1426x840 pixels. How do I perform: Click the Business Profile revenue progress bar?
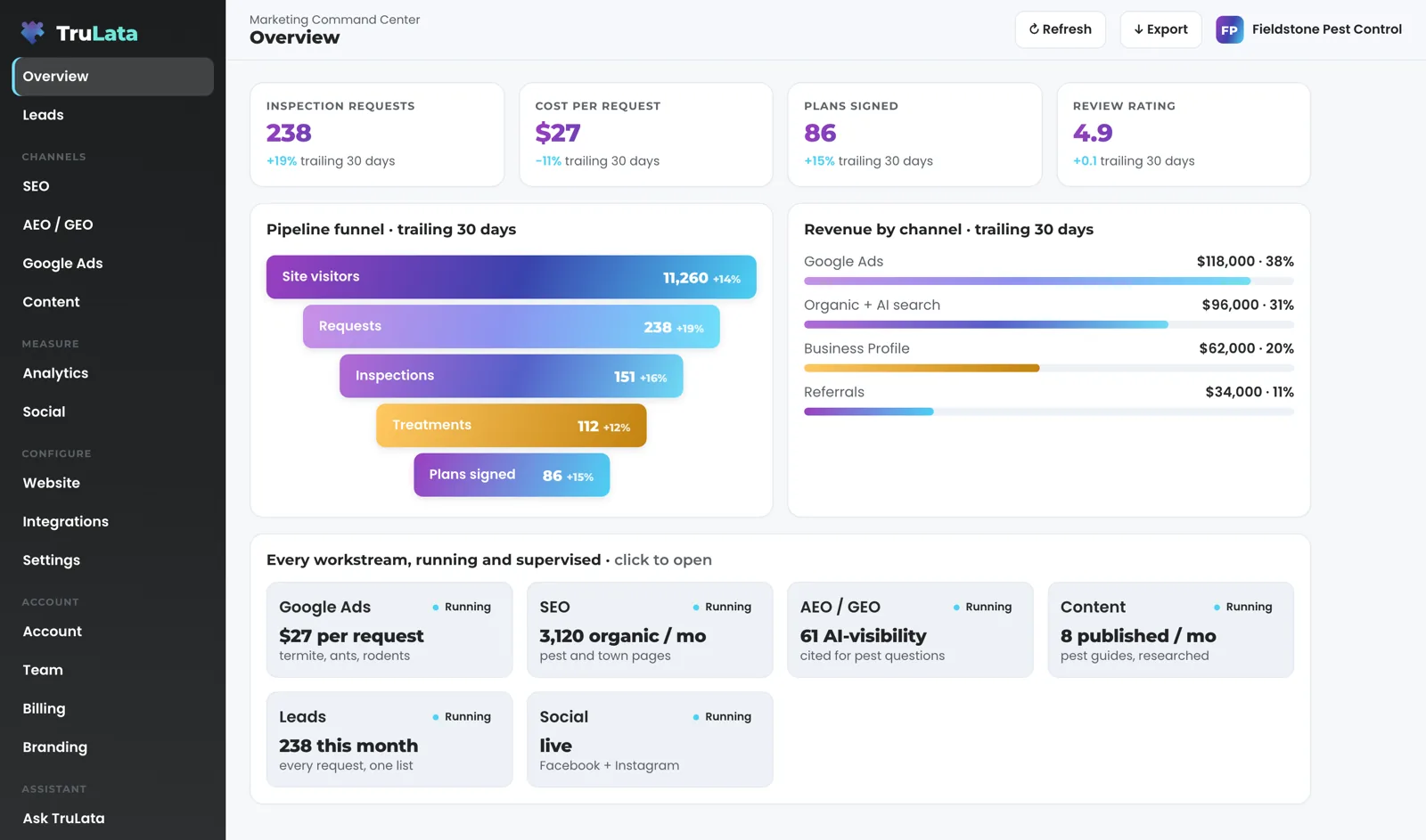pos(1049,368)
